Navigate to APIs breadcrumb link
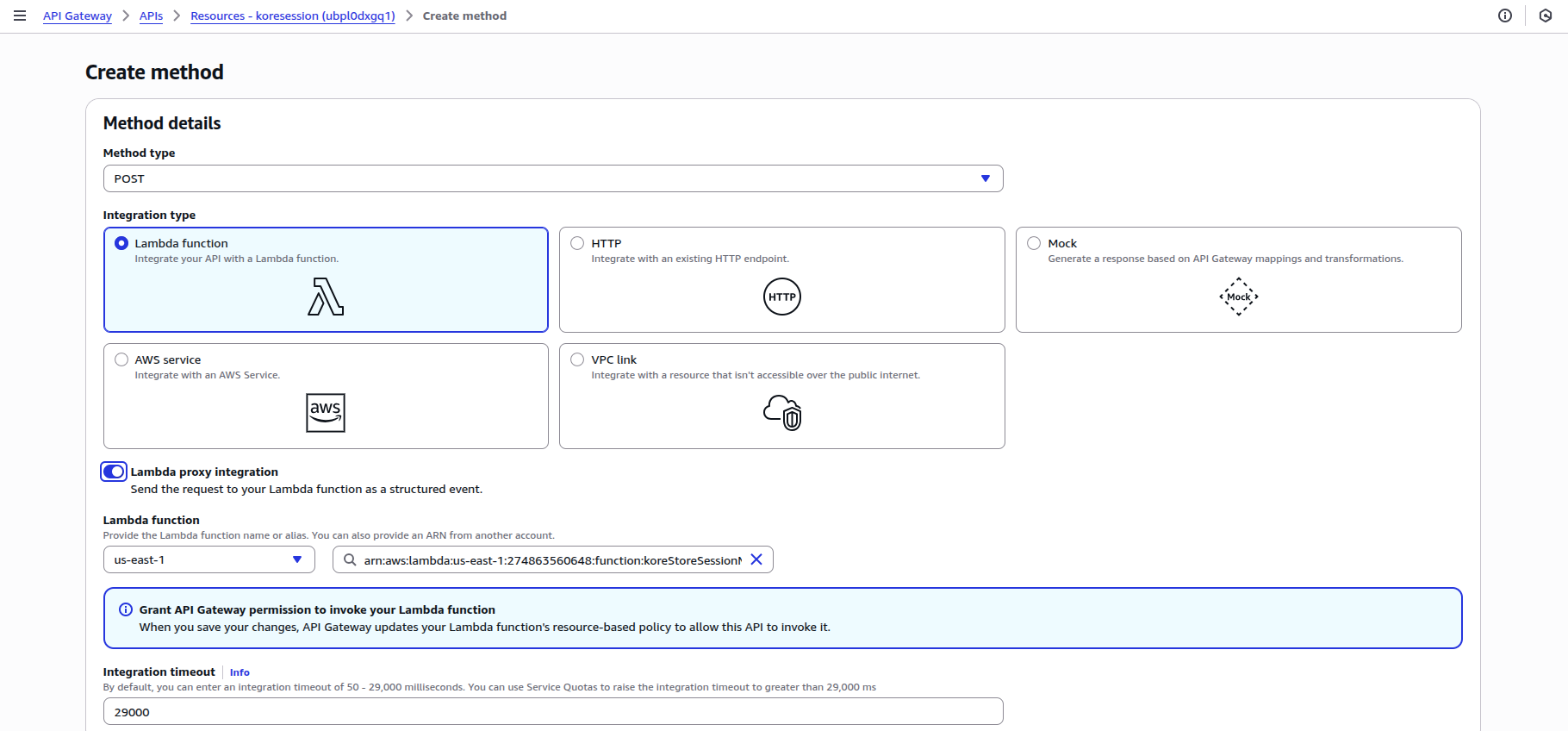Image resolution: width=1568 pixels, height=731 pixels. point(151,16)
